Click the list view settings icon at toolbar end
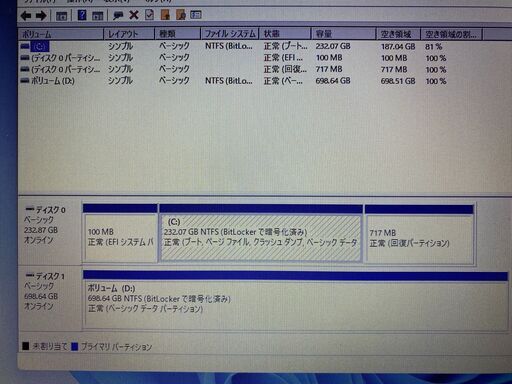Image resolution: width=512 pixels, height=384 pixels. tap(196, 15)
